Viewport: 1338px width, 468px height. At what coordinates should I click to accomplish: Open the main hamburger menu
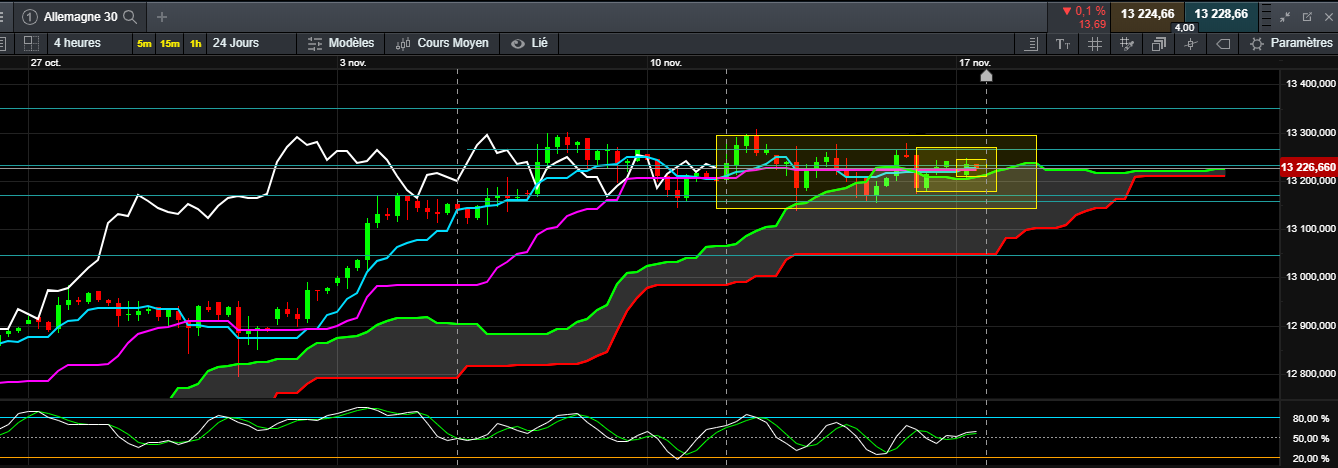(x=3, y=16)
